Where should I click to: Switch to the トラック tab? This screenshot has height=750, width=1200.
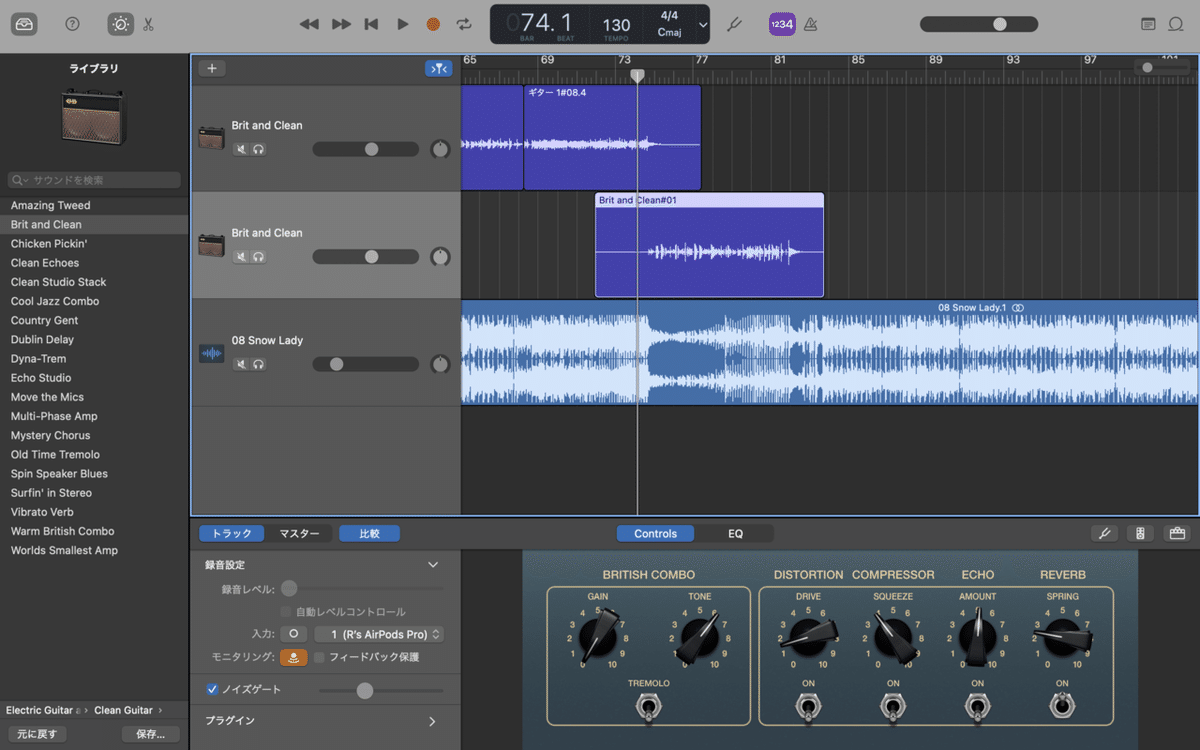[x=232, y=534]
